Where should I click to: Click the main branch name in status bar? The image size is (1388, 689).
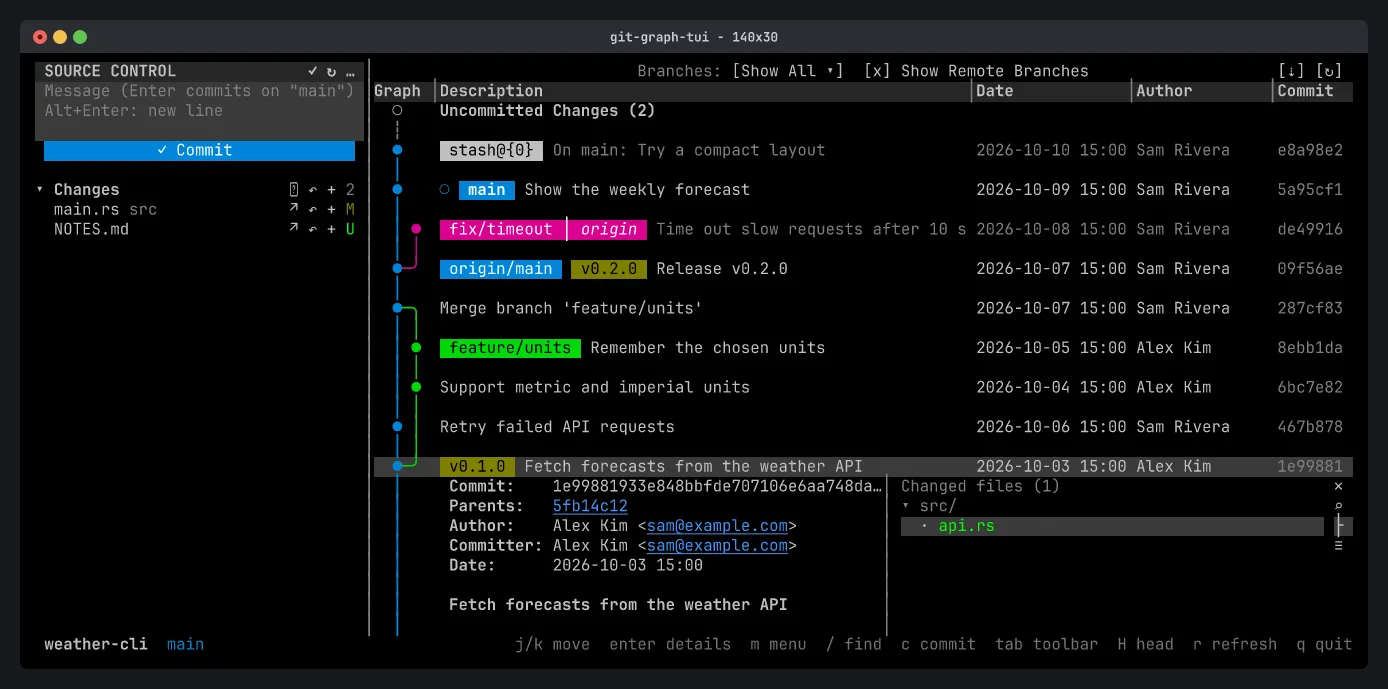pos(185,644)
